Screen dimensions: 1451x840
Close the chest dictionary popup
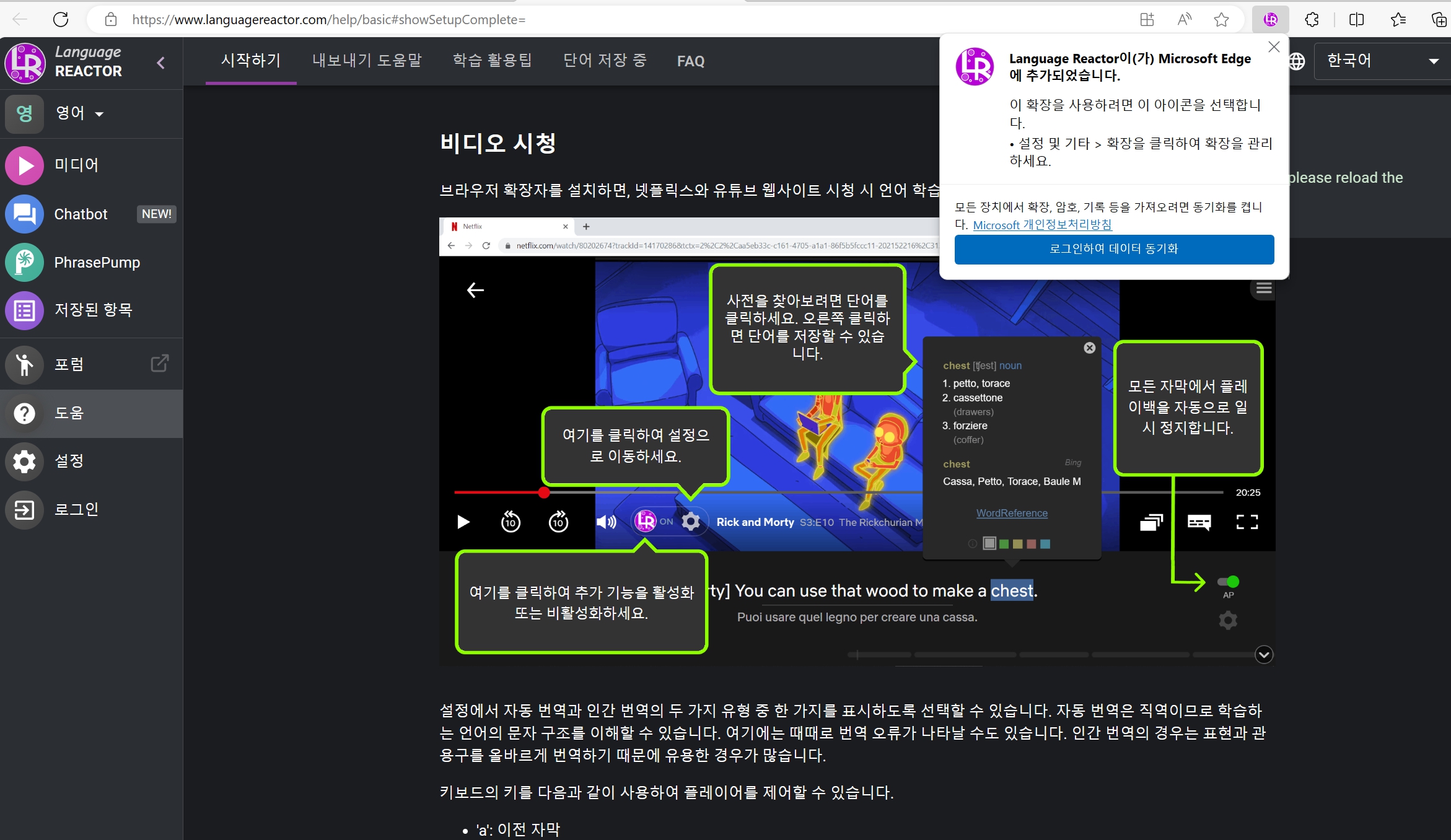(1090, 348)
